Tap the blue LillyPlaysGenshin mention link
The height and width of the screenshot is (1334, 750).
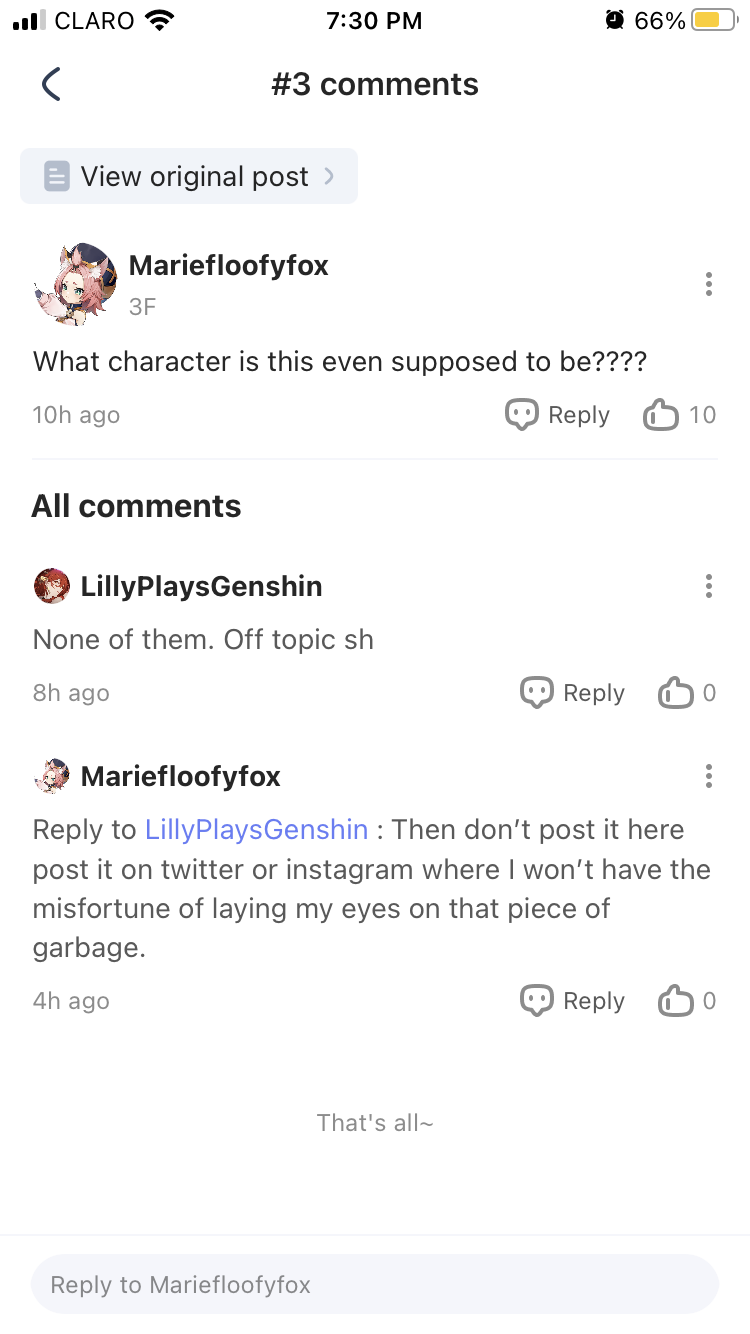point(257,829)
